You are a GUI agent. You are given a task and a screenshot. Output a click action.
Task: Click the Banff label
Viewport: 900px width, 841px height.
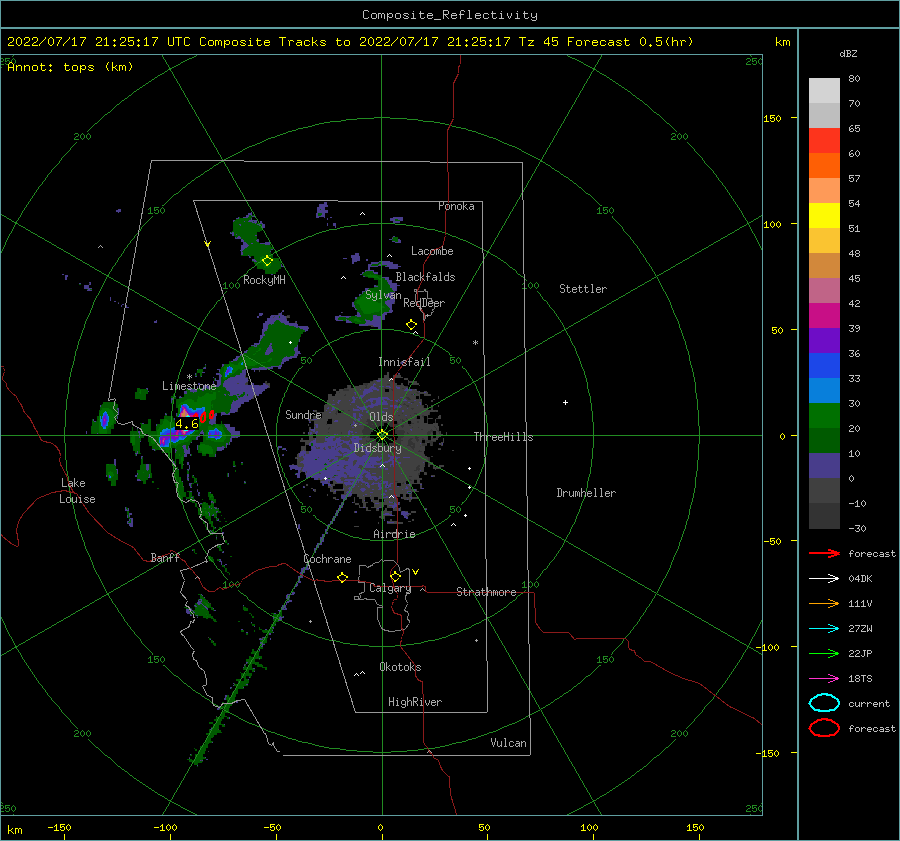click(165, 558)
